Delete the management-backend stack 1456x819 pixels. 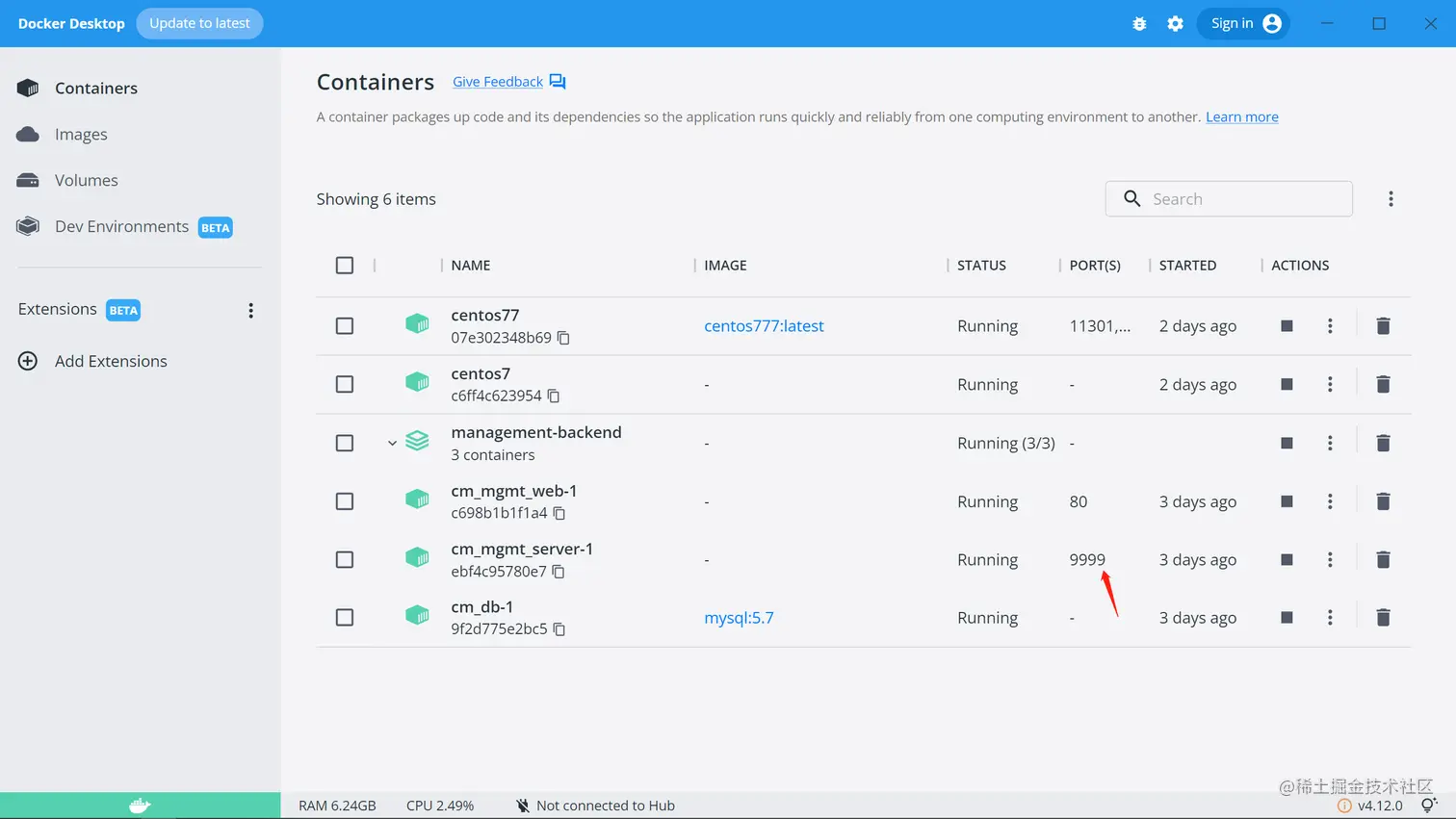click(x=1383, y=443)
